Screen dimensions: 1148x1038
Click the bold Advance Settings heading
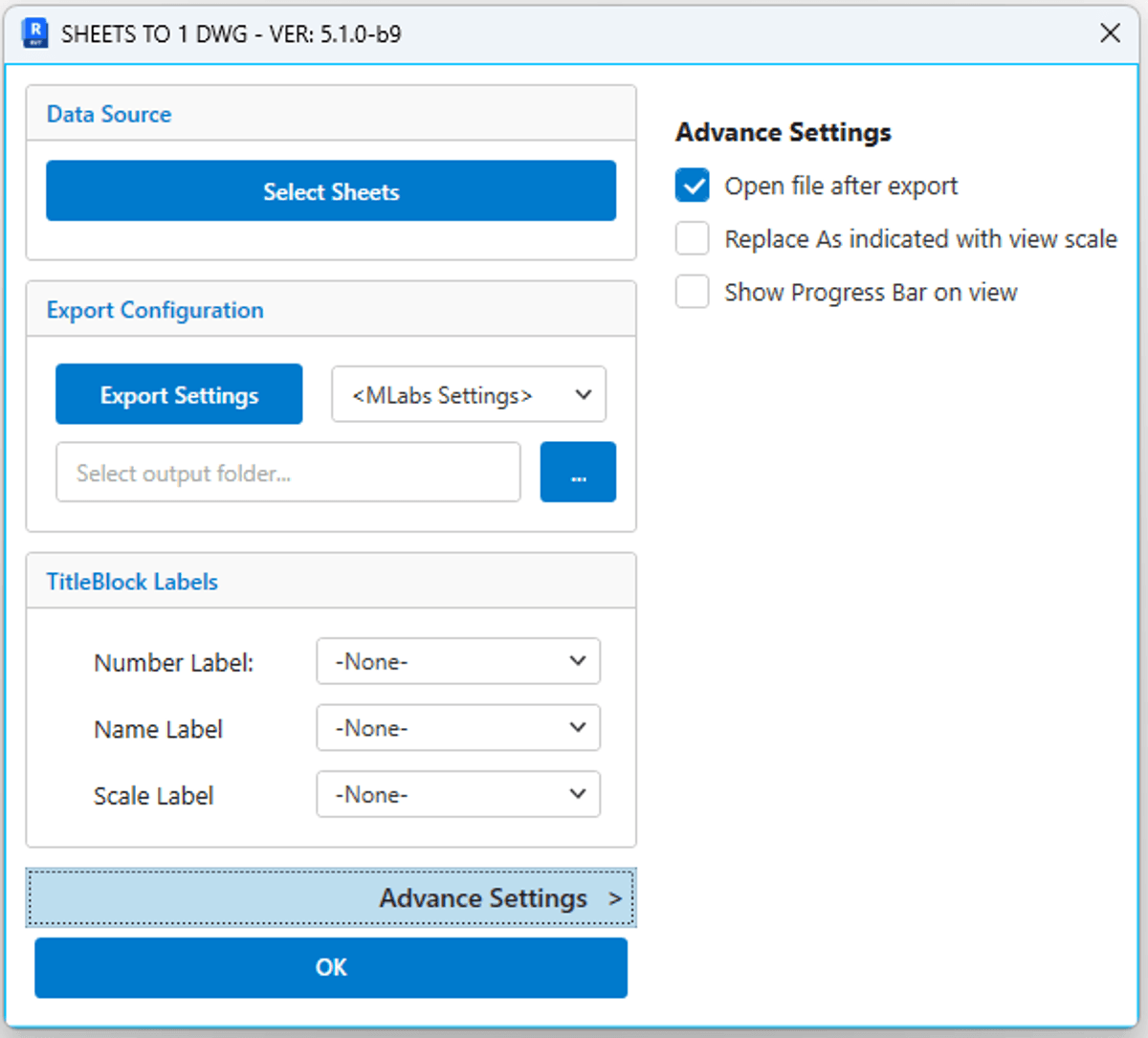click(784, 132)
